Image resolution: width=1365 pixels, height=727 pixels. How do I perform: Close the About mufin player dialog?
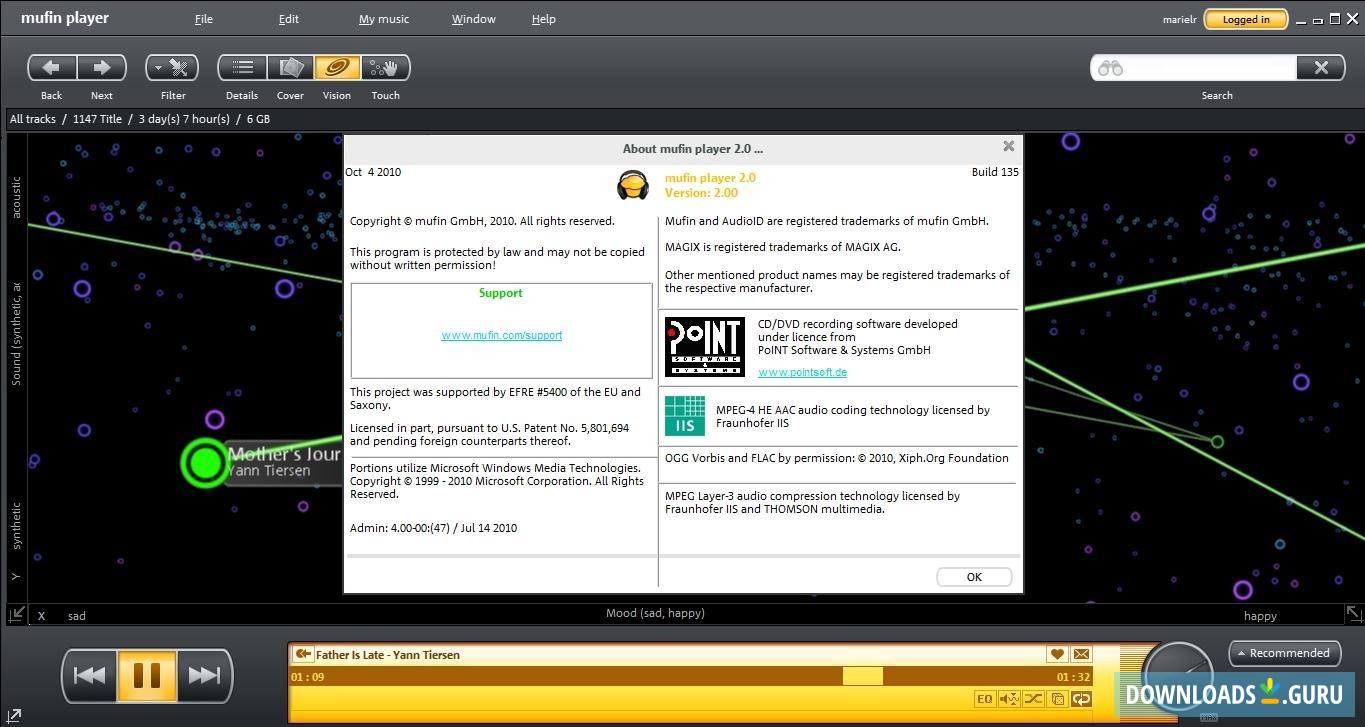[x=1009, y=146]
